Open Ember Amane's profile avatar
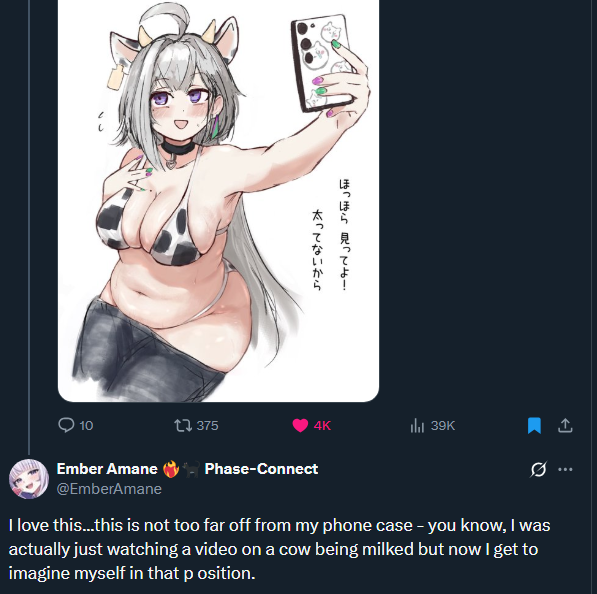 coord(29,479)
